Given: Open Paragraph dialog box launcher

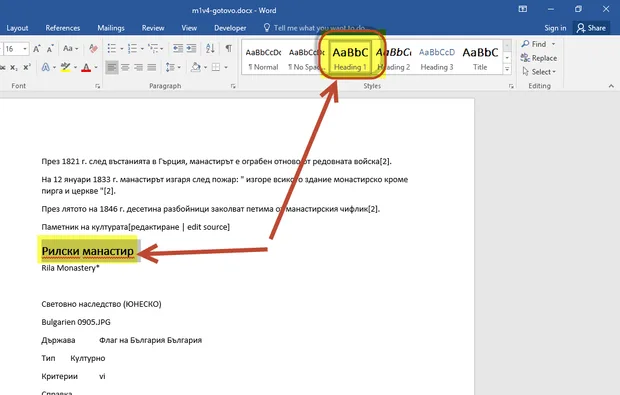Looking at the screenshot, I should pos(233,86).
